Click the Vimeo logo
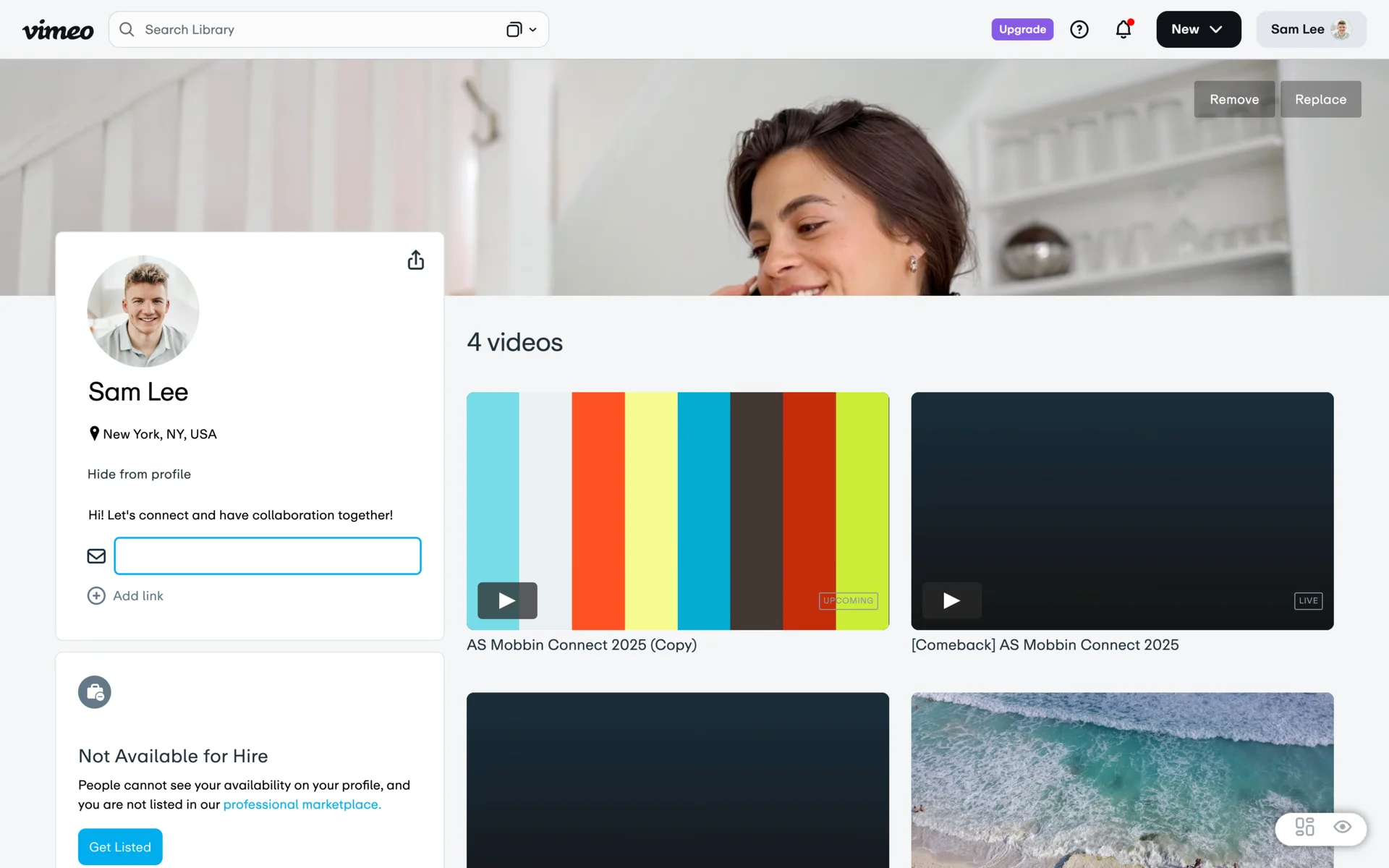The image size is (1389, 868). [x=58, y=30]
